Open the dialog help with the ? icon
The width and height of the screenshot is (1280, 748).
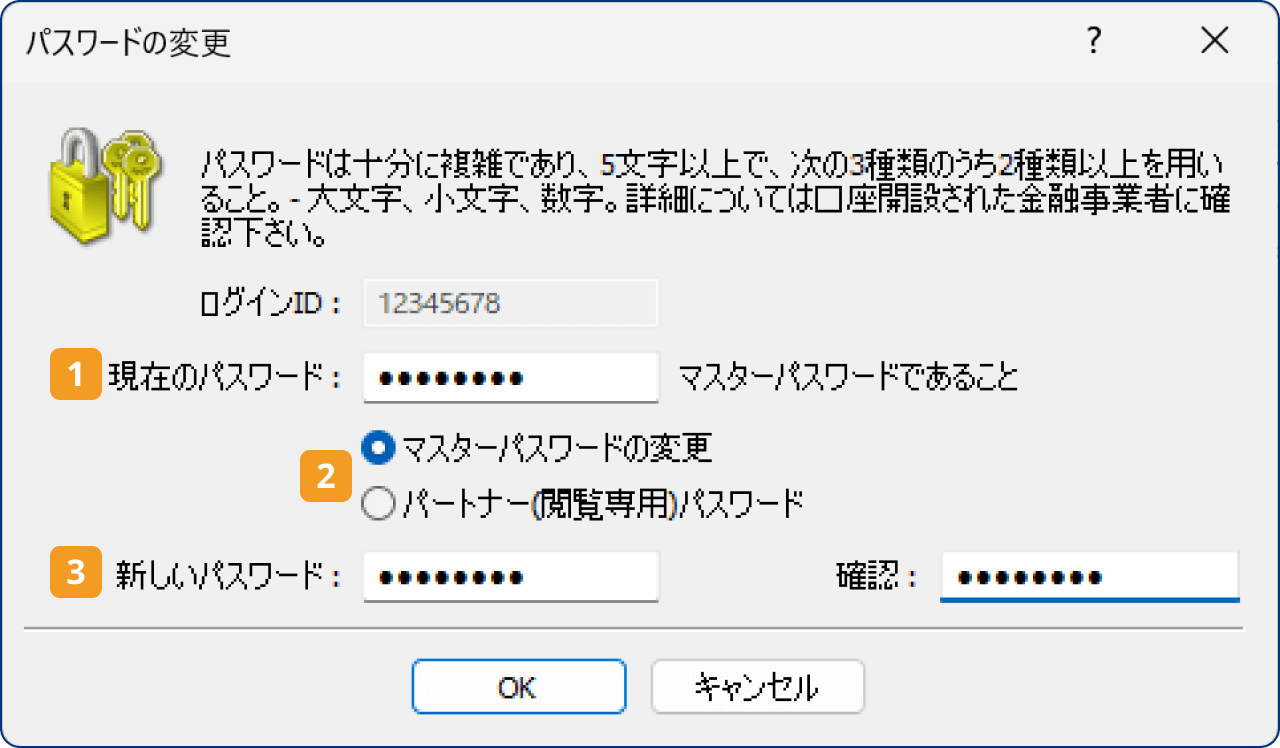coord(1094,42)
